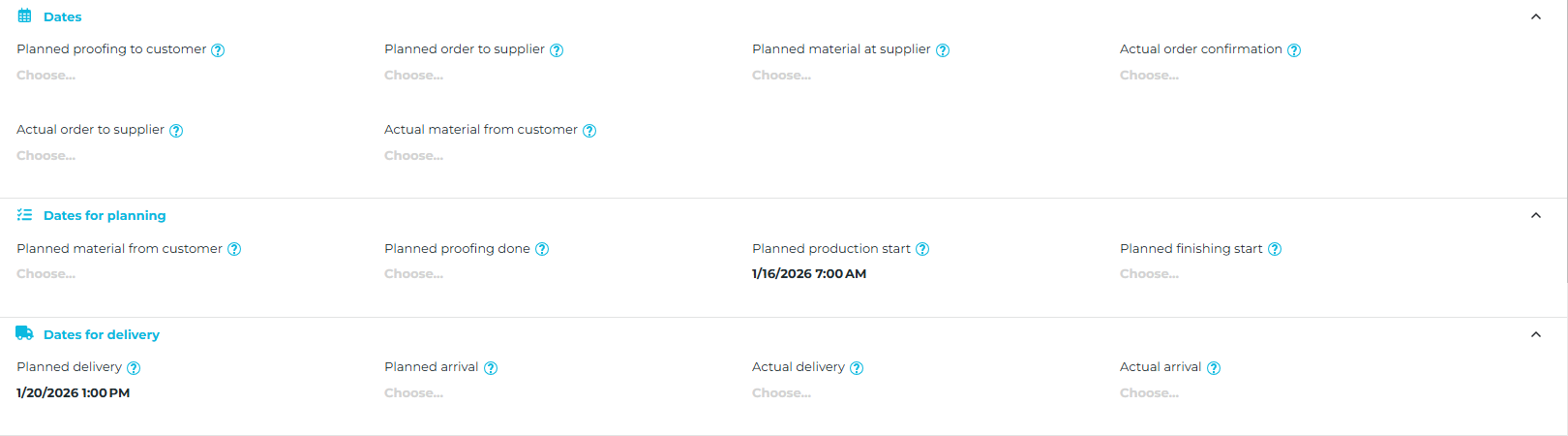Viewport: 1568px width, 436px height.
Task: Click help icon beside Actual order to supplier
Action: pos(176,131)
